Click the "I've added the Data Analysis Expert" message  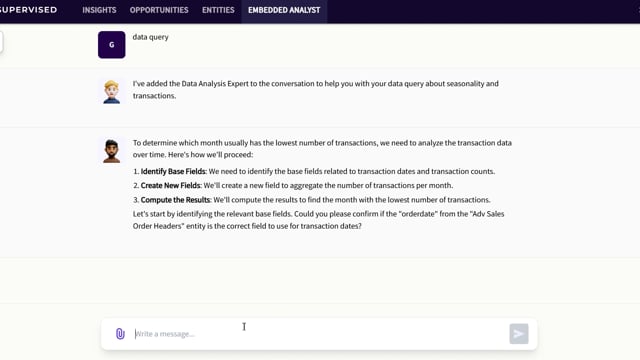(x=316, y=89)
